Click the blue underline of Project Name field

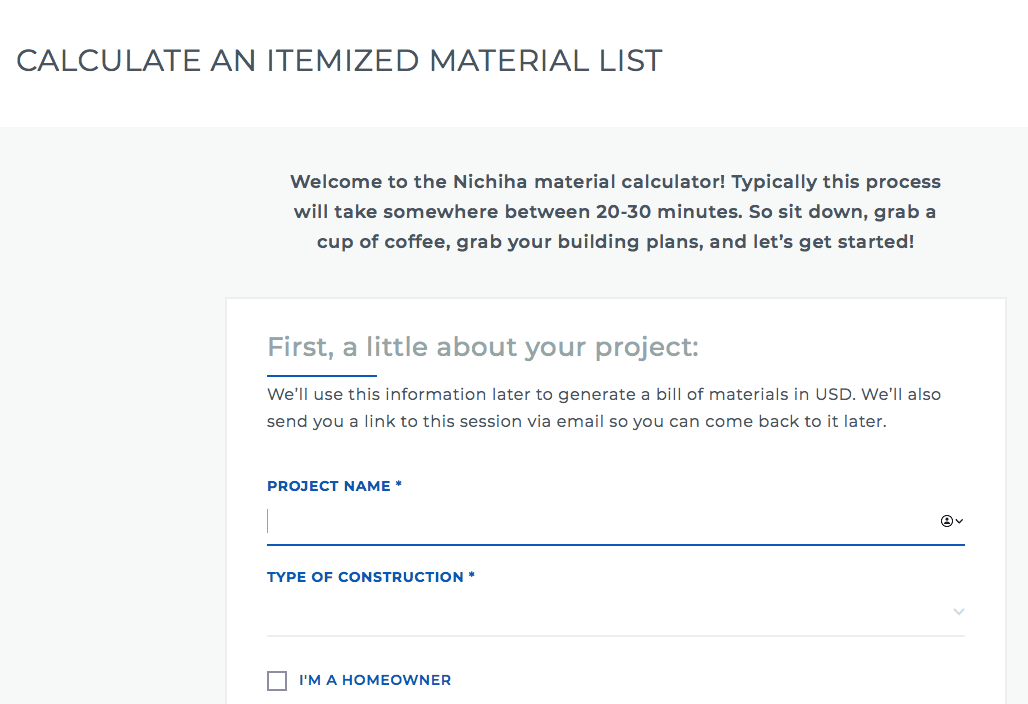(x=615, y=545)
